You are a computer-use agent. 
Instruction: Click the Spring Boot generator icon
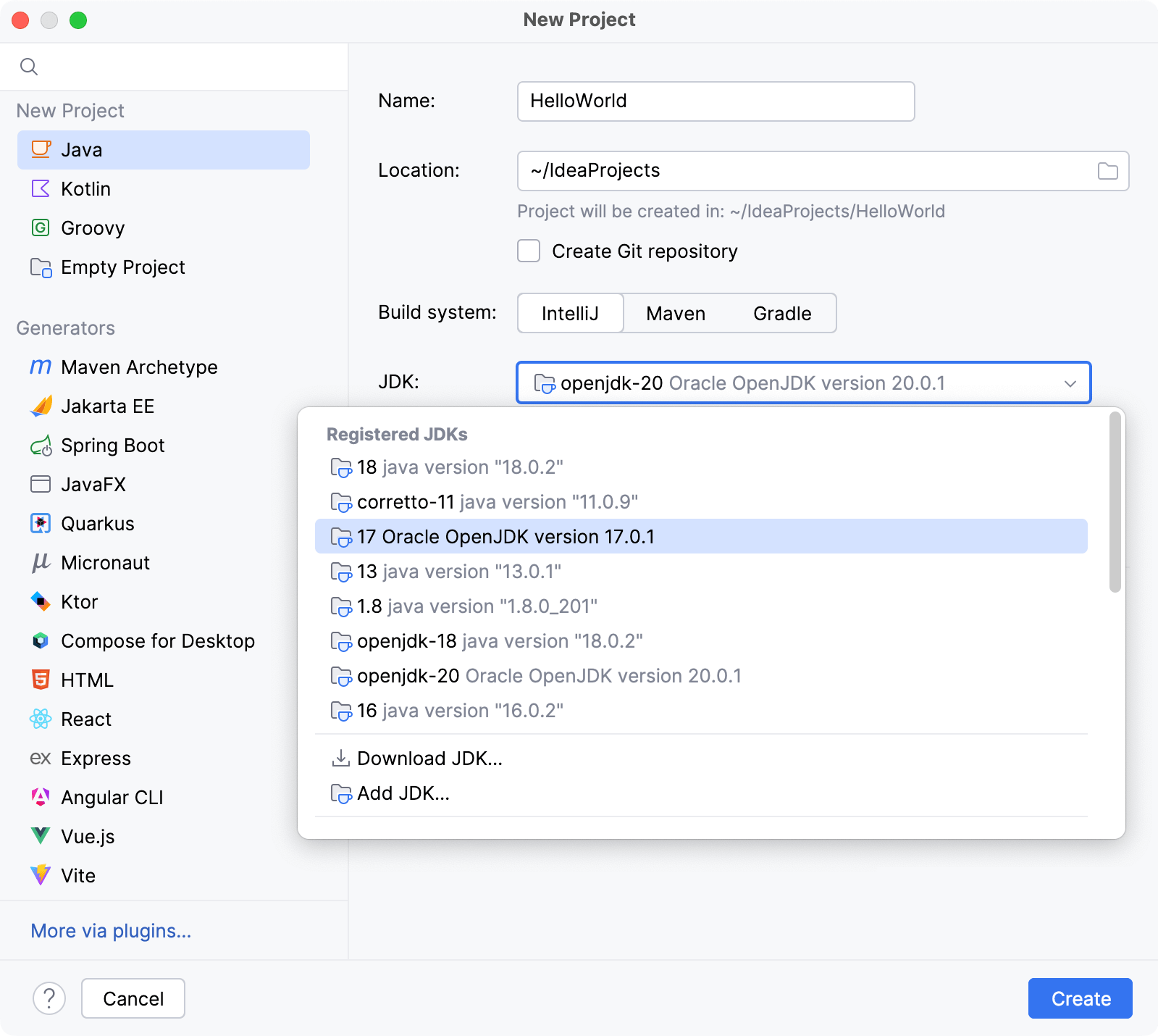[41, 446]
